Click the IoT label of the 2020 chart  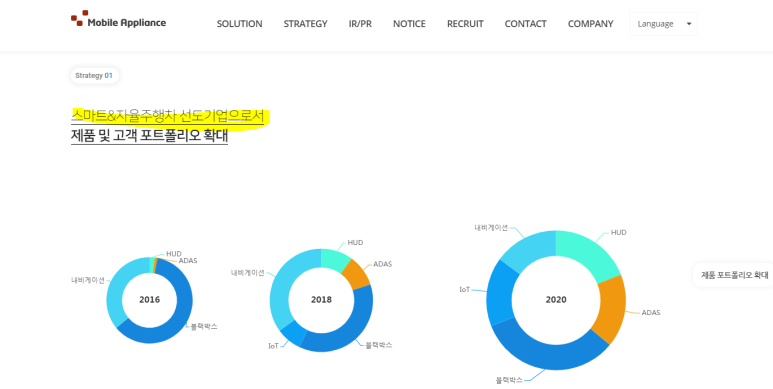[x=464, y=289]
